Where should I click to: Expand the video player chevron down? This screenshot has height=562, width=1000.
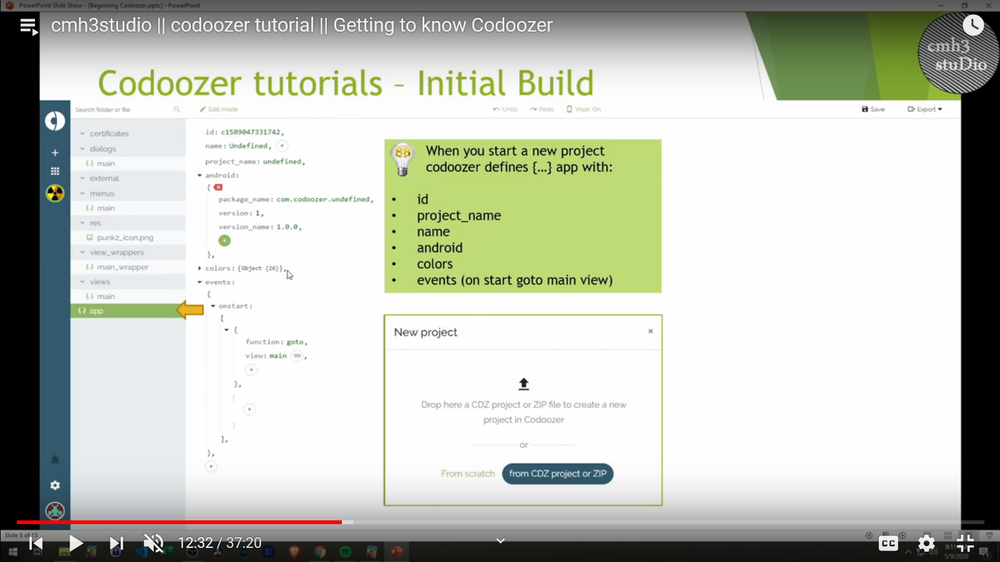(501, 541)
